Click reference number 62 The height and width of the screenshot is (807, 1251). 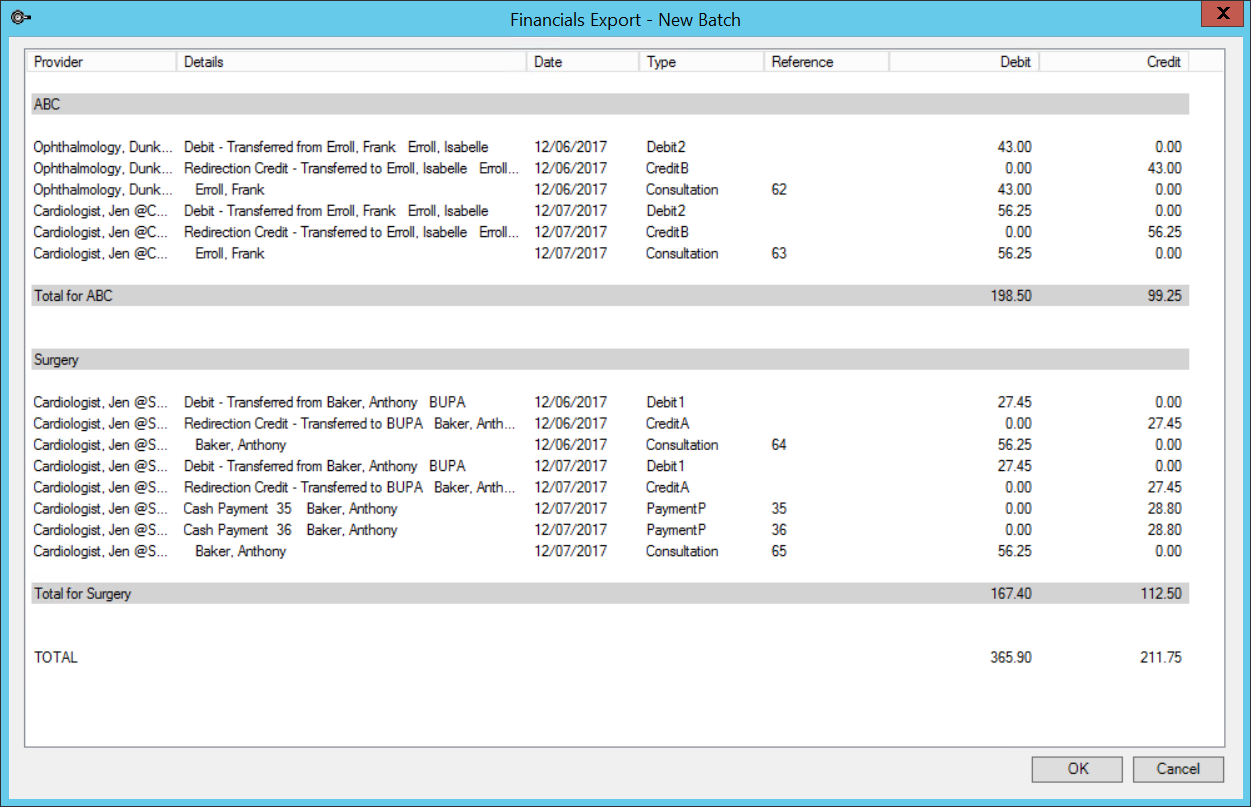pyautogui.click(x=779, y=189)
